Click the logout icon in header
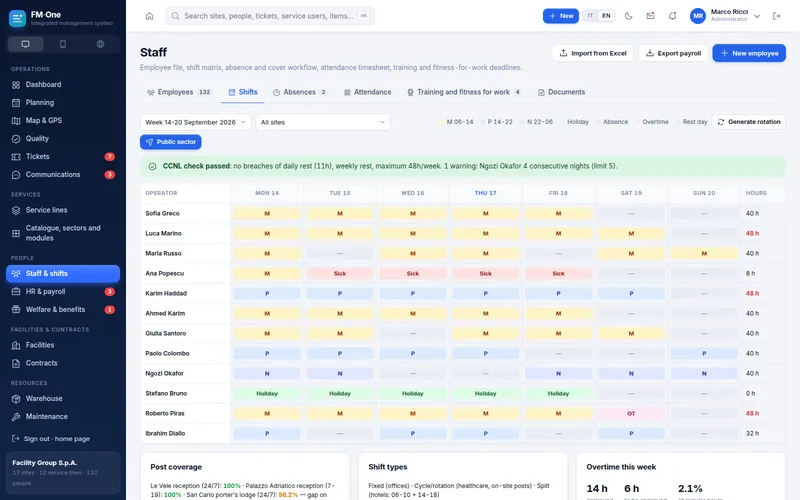 [x=777, y=16]
